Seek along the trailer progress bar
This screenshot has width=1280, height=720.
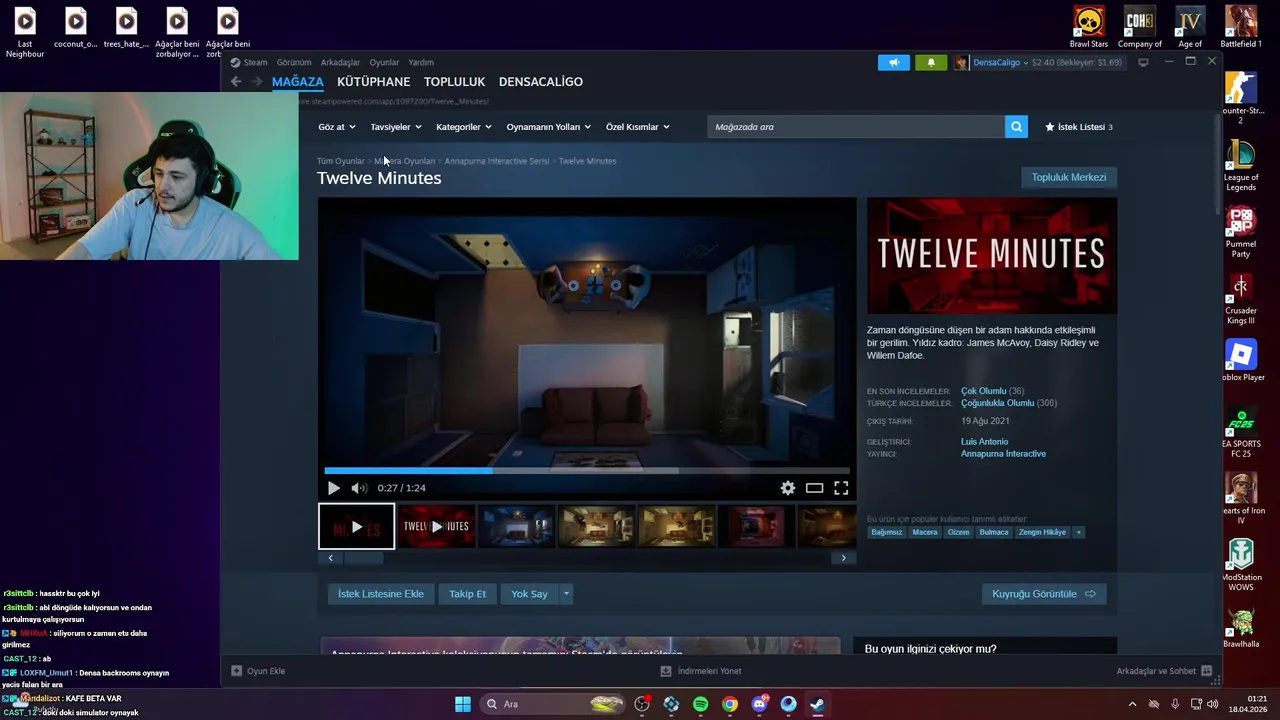587,470
